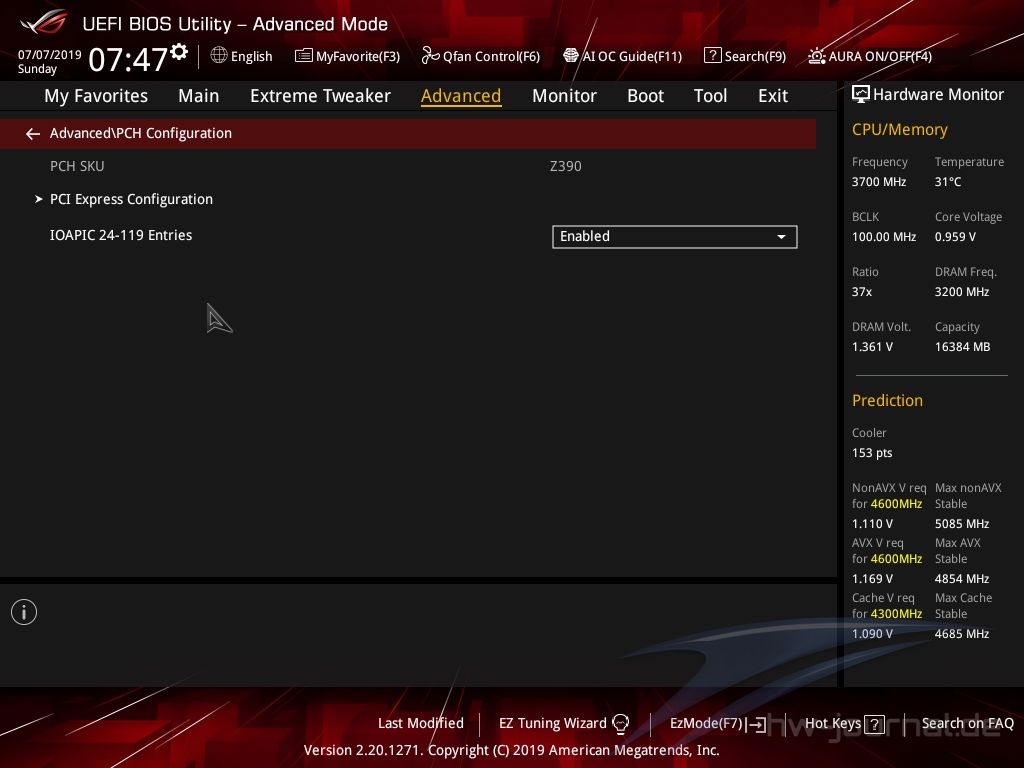Click the PCH SKU label
The image size is (1024, 768).
pos(77,166)
